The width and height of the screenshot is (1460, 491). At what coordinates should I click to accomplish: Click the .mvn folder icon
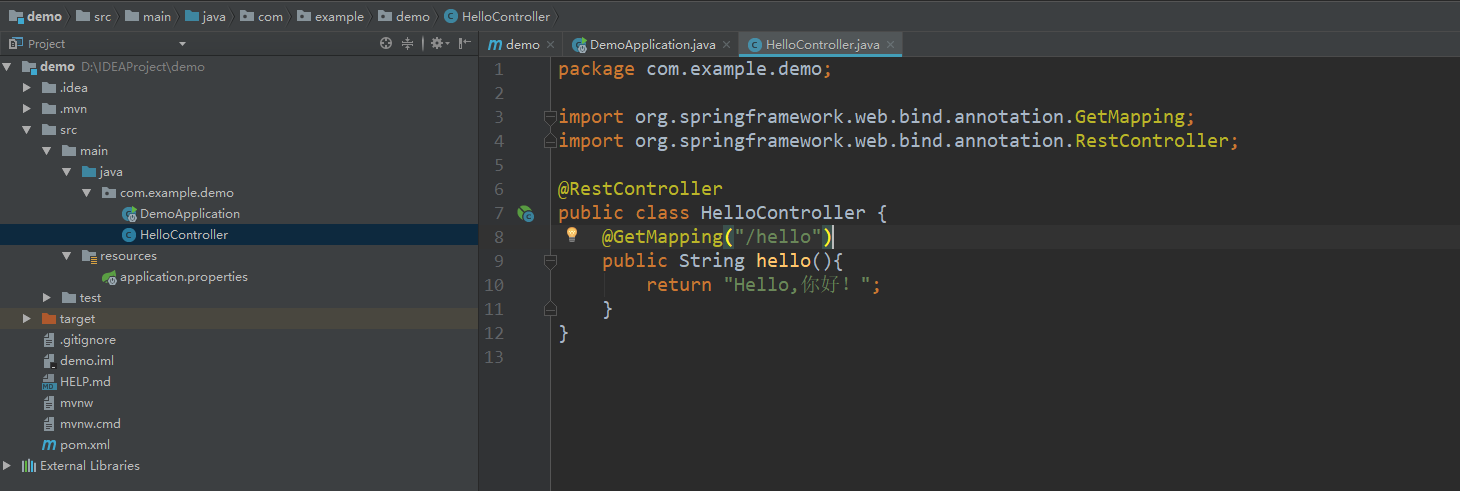pos(49,109)
